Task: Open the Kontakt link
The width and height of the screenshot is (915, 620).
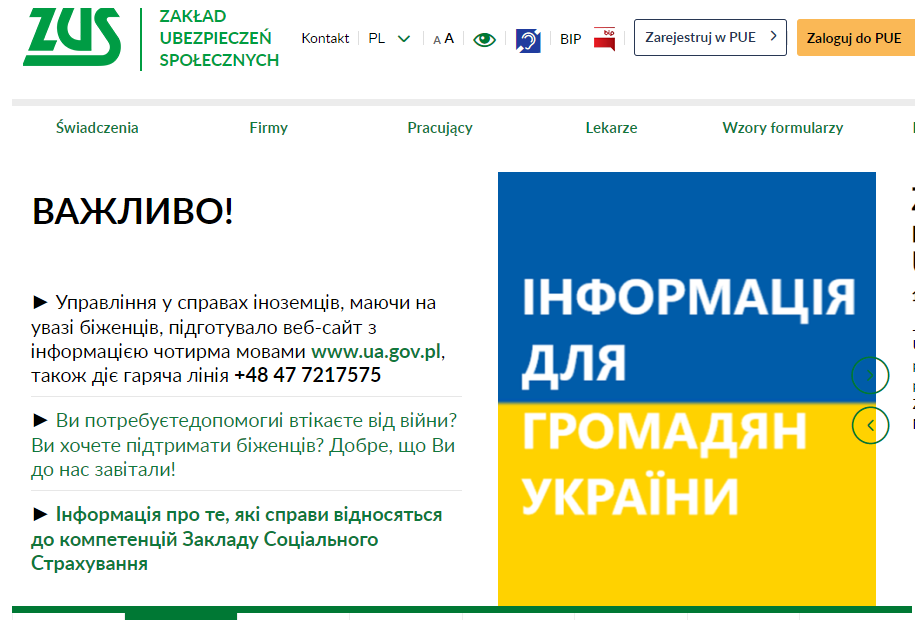Action: point(325,39)
